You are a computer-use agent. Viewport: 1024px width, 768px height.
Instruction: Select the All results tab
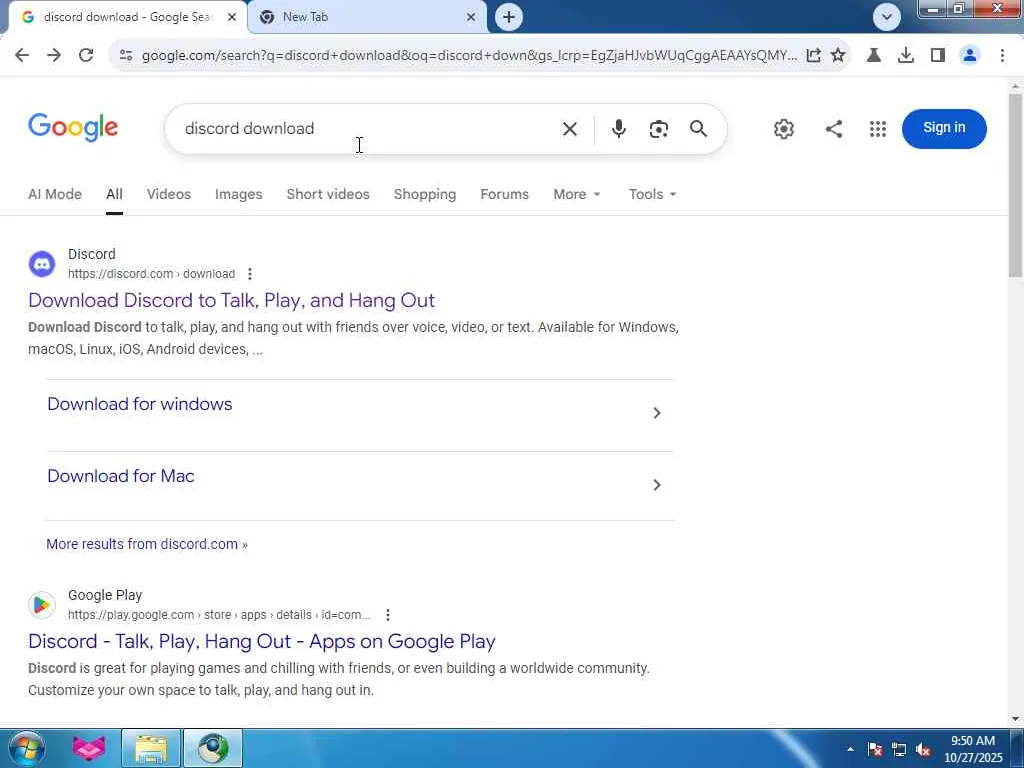click(x=114, y=195)
